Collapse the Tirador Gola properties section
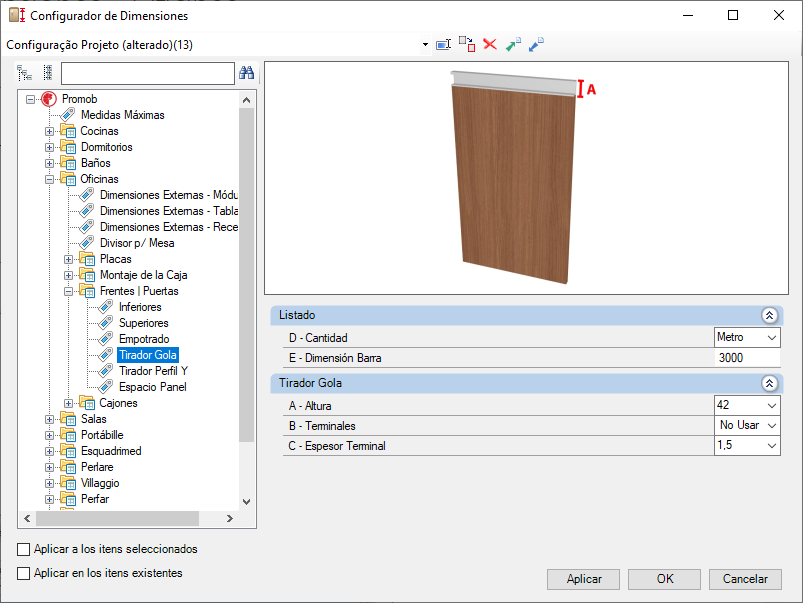This screenshot has height=604, width=812. click(769, 383)
